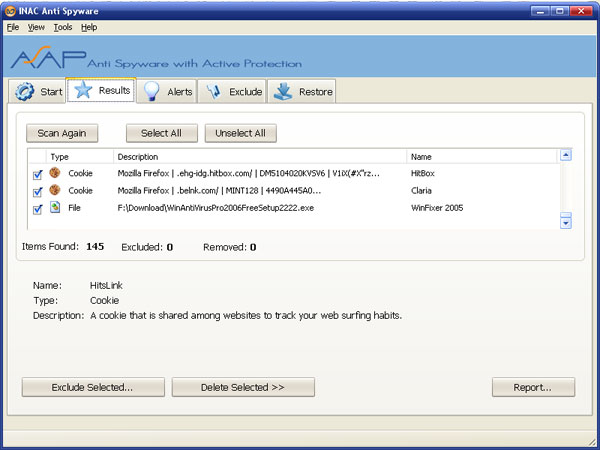Click the INAC Anti Spyware title bar icon
600x450 pixels.
click(x=10, y=11)
